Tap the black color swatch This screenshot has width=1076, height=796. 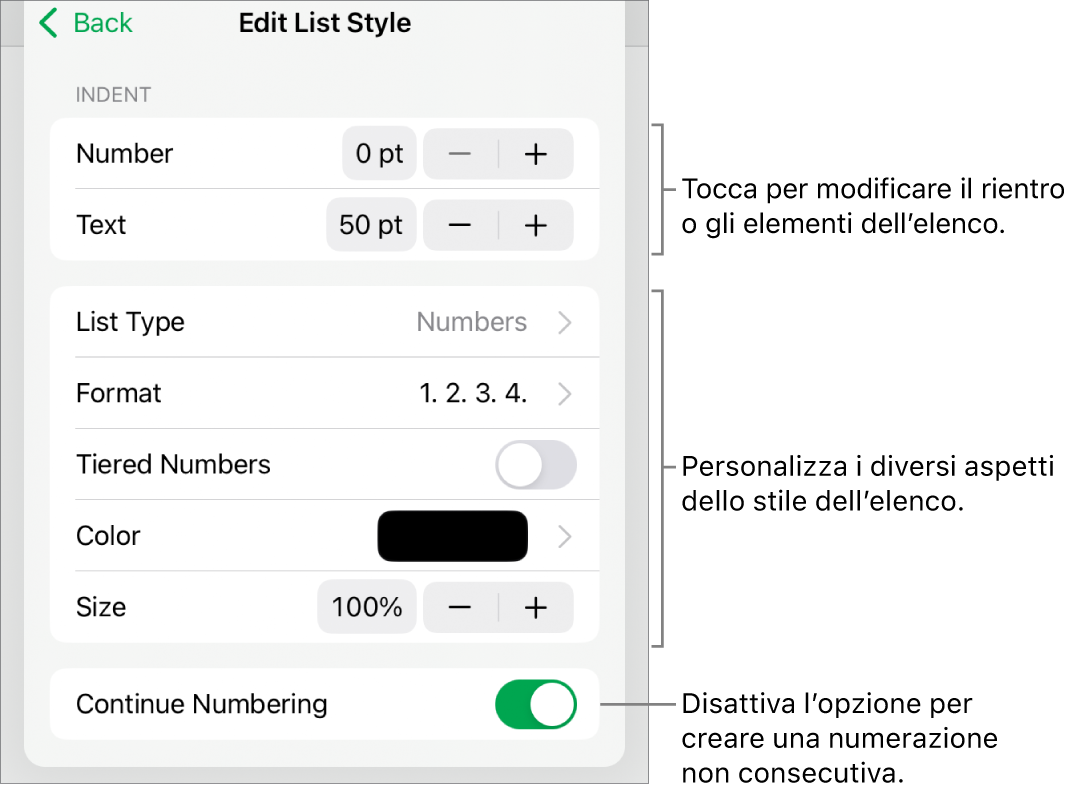[452, 536]
